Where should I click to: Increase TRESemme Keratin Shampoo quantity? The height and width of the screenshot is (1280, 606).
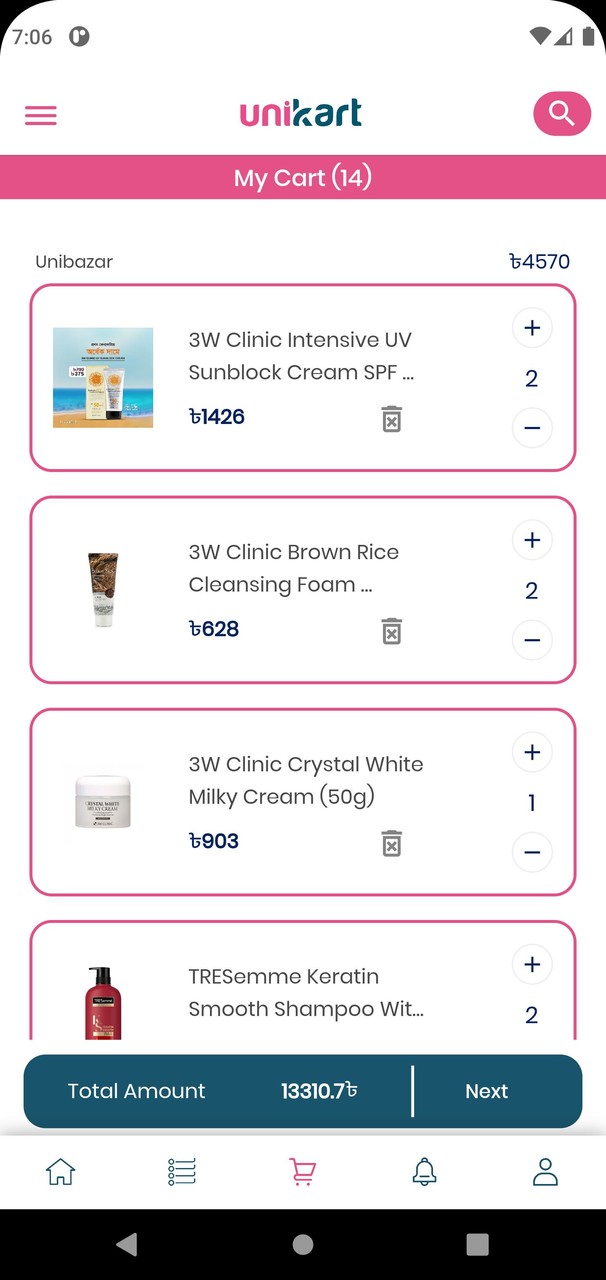(532, 964)
